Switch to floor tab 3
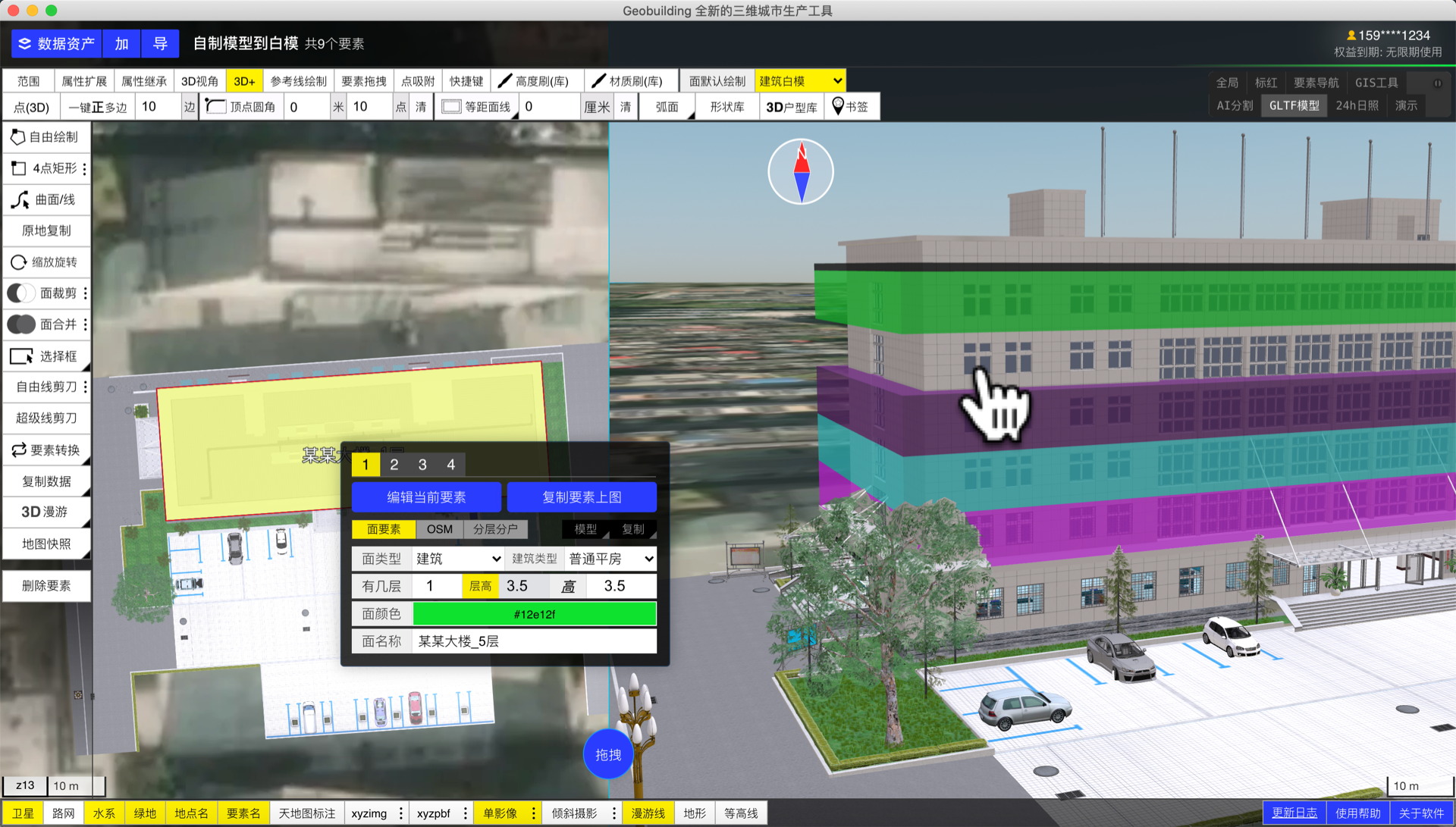Image resolution: width=1456 pixels, height=827 pixels. pyautogui.click(x=422, y=465)
